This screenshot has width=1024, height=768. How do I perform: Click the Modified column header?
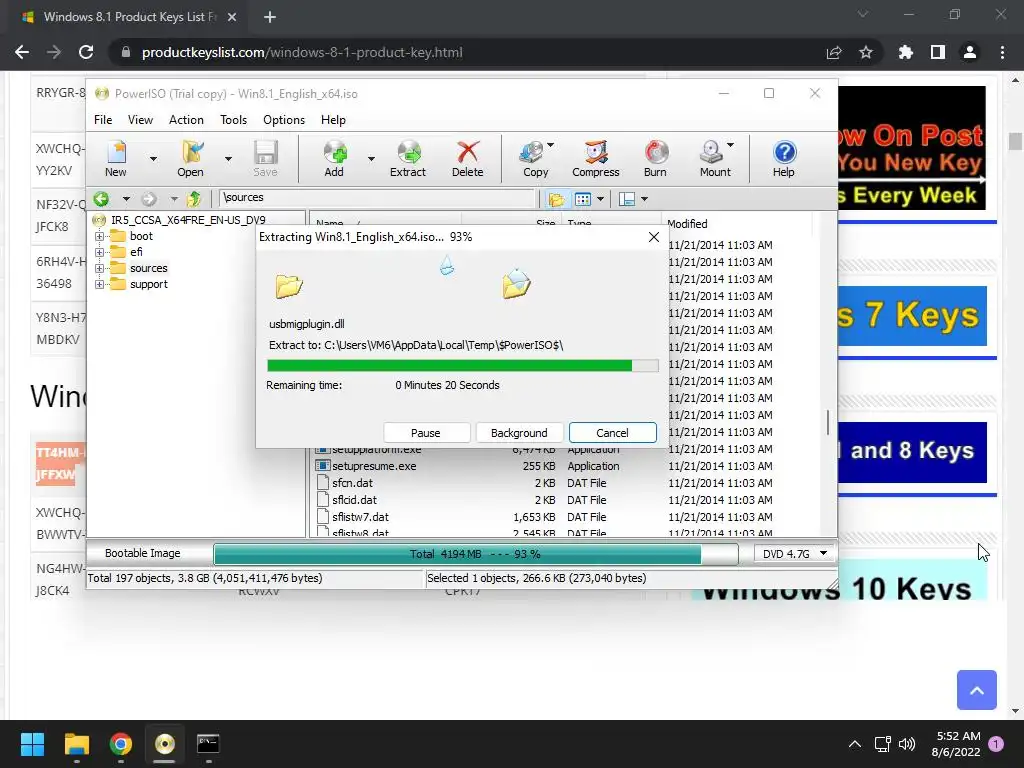[x=737, y=224]
